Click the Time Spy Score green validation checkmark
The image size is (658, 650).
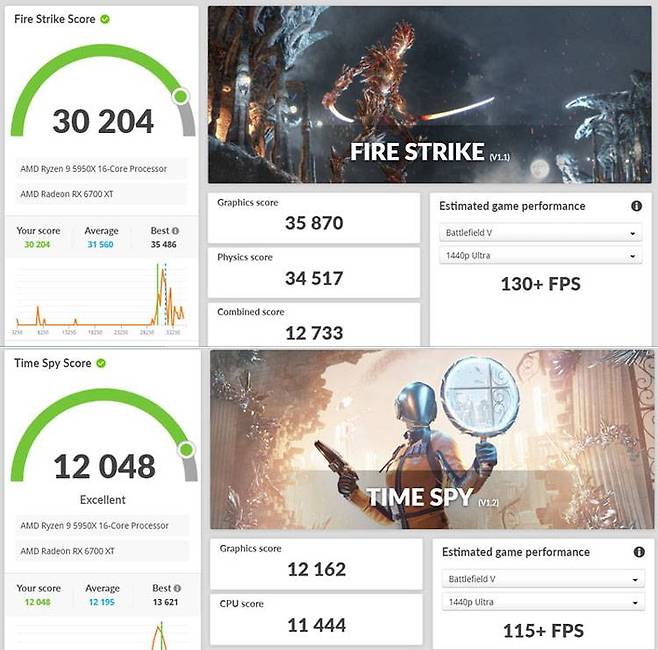[x=101, y=363]
